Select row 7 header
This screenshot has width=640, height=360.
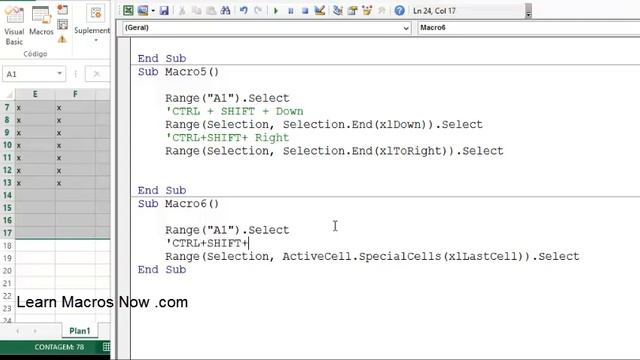(x=7, y=108)
